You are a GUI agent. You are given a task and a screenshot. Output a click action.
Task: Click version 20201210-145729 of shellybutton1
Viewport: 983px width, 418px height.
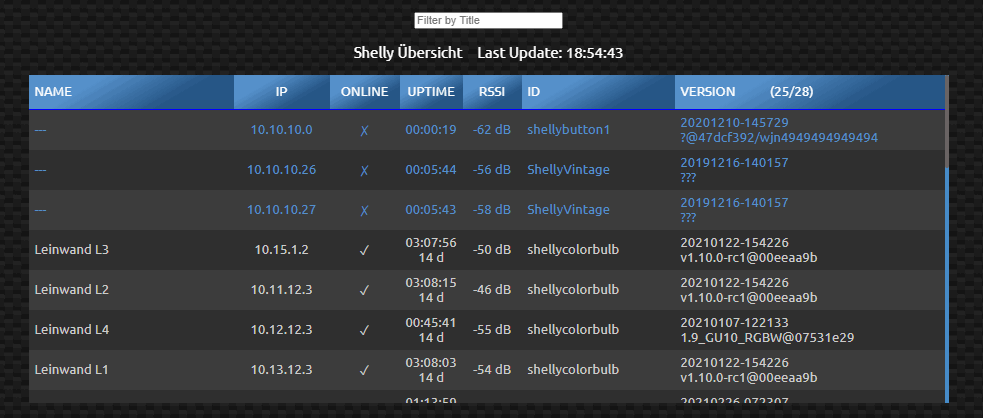[734, 122]
